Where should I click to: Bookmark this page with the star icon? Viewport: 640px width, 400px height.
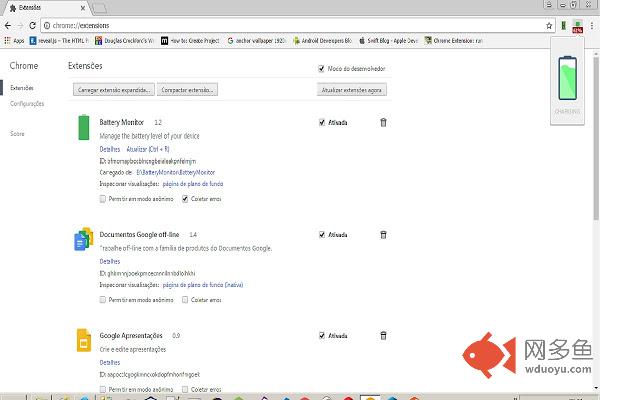click(549, 25)
